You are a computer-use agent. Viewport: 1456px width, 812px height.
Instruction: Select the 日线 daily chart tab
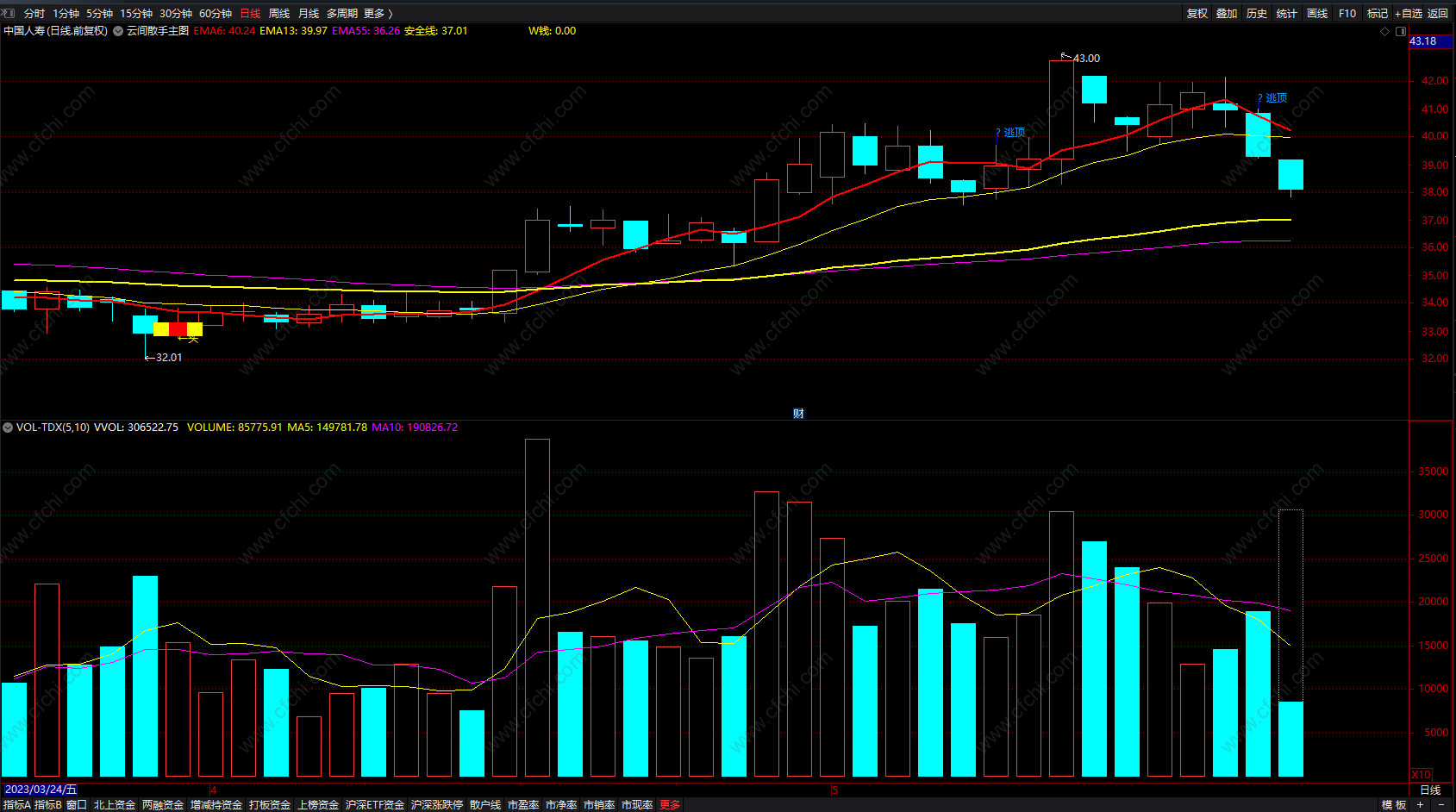tap(250, 14)
